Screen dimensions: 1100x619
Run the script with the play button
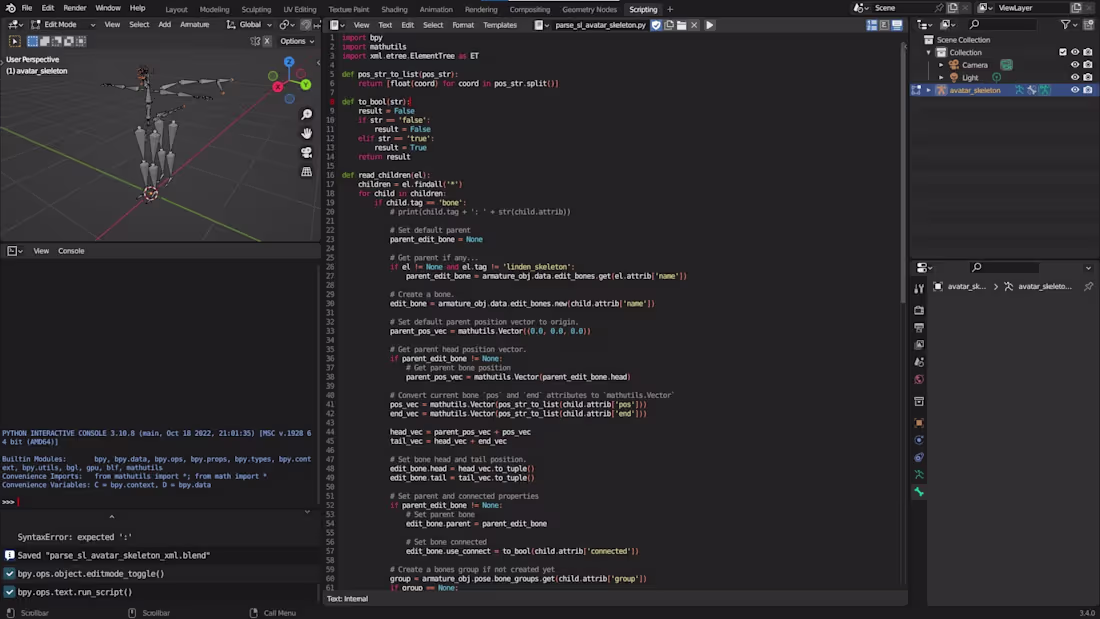point(710,25)
